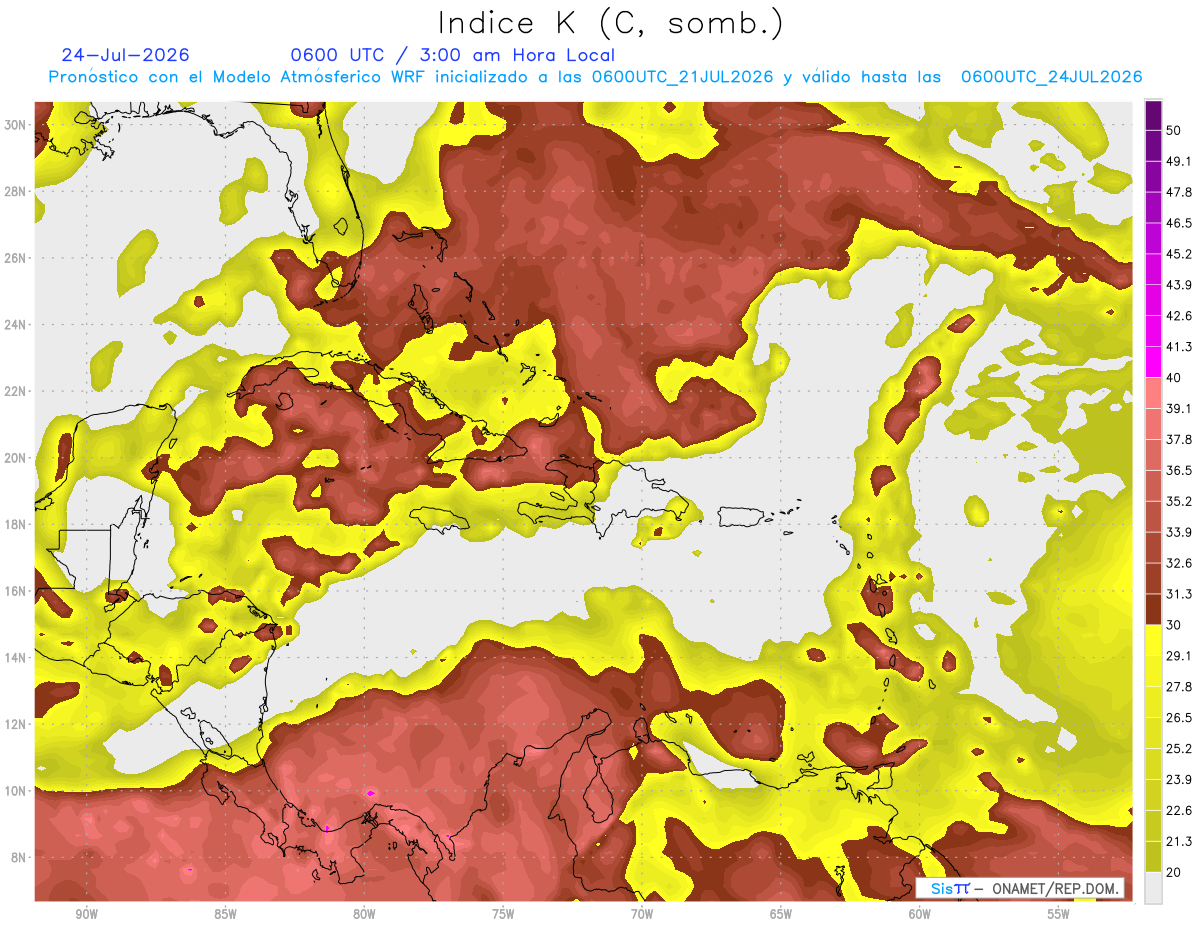Click the colorbar label '47.8'
1200x927 pixels.
(x=1178, y=192)
